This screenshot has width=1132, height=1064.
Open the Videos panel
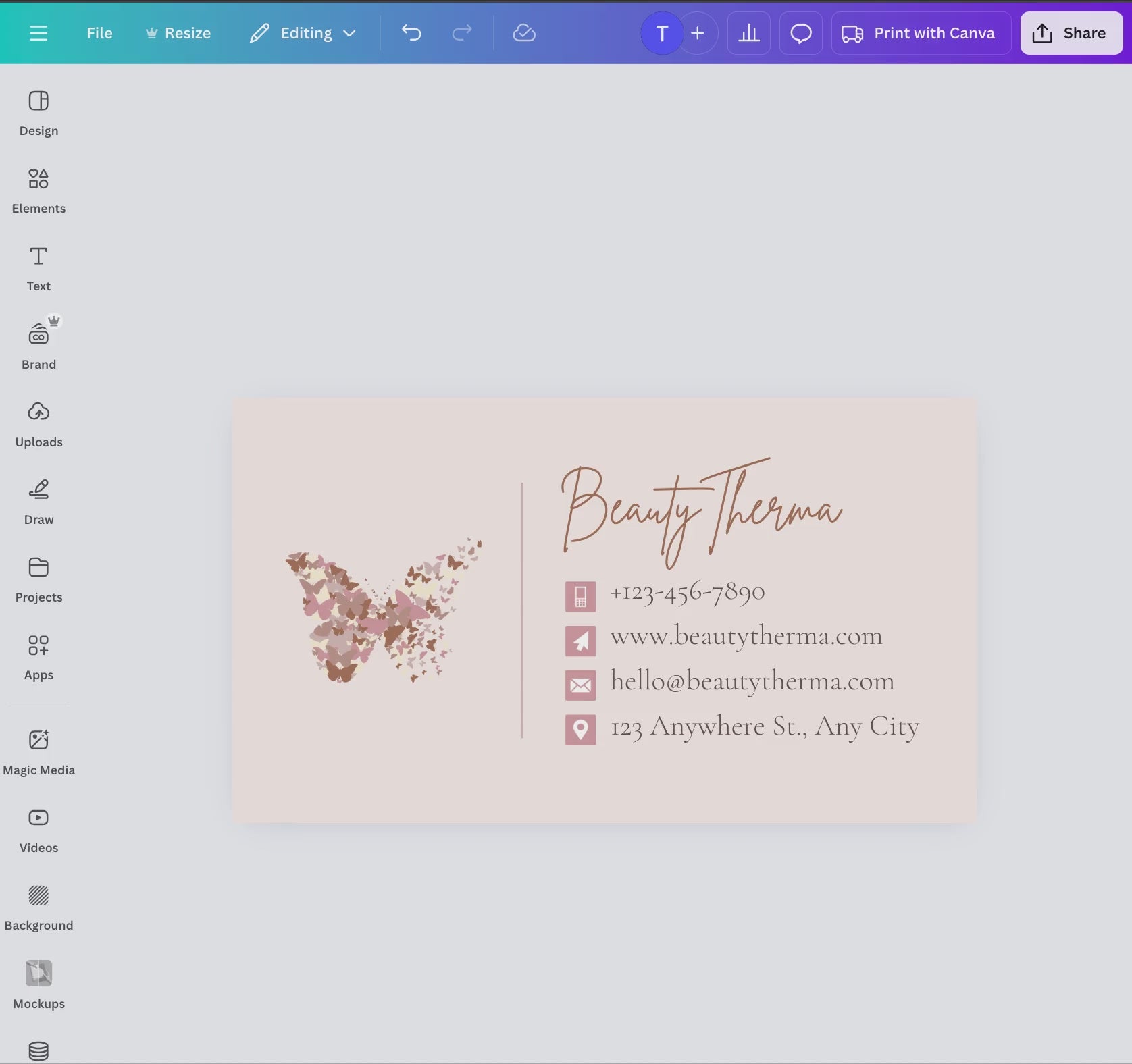pos(38,827)
